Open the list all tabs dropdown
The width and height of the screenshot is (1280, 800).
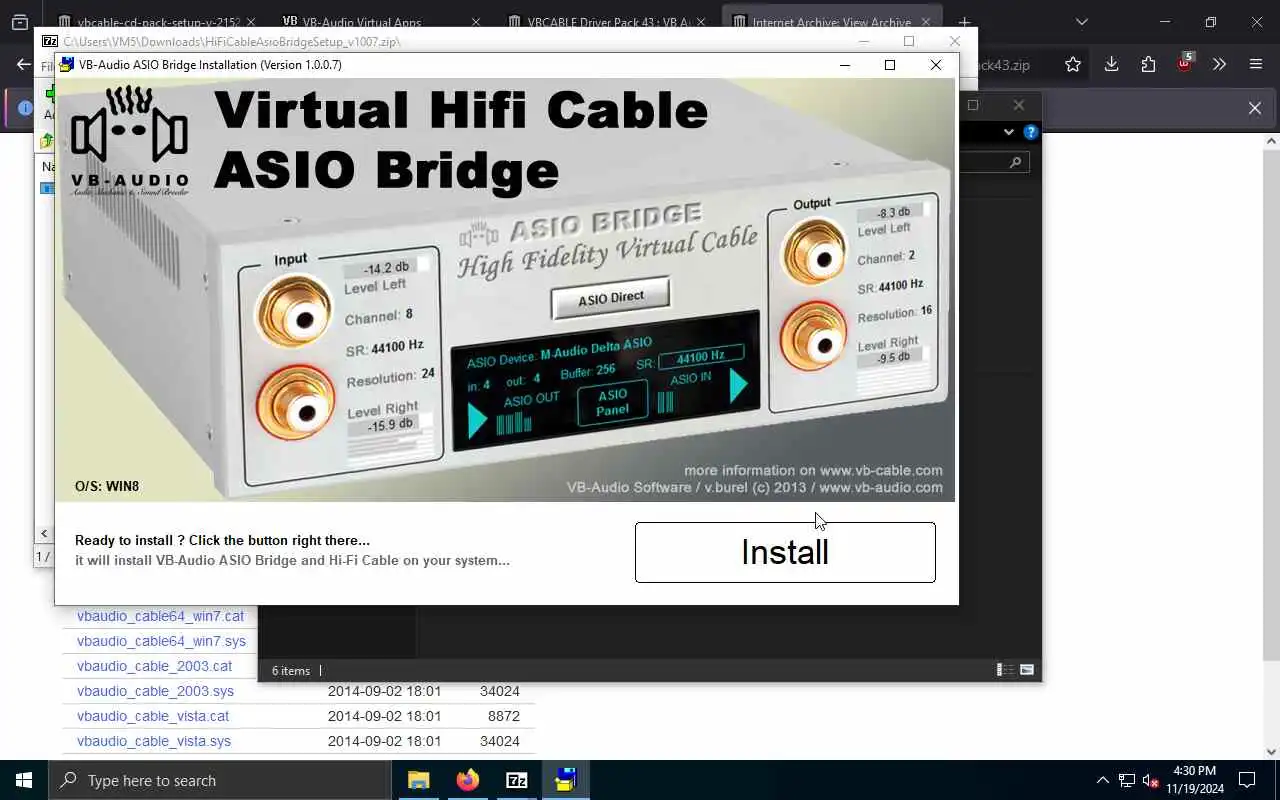tap(1081, 22)
